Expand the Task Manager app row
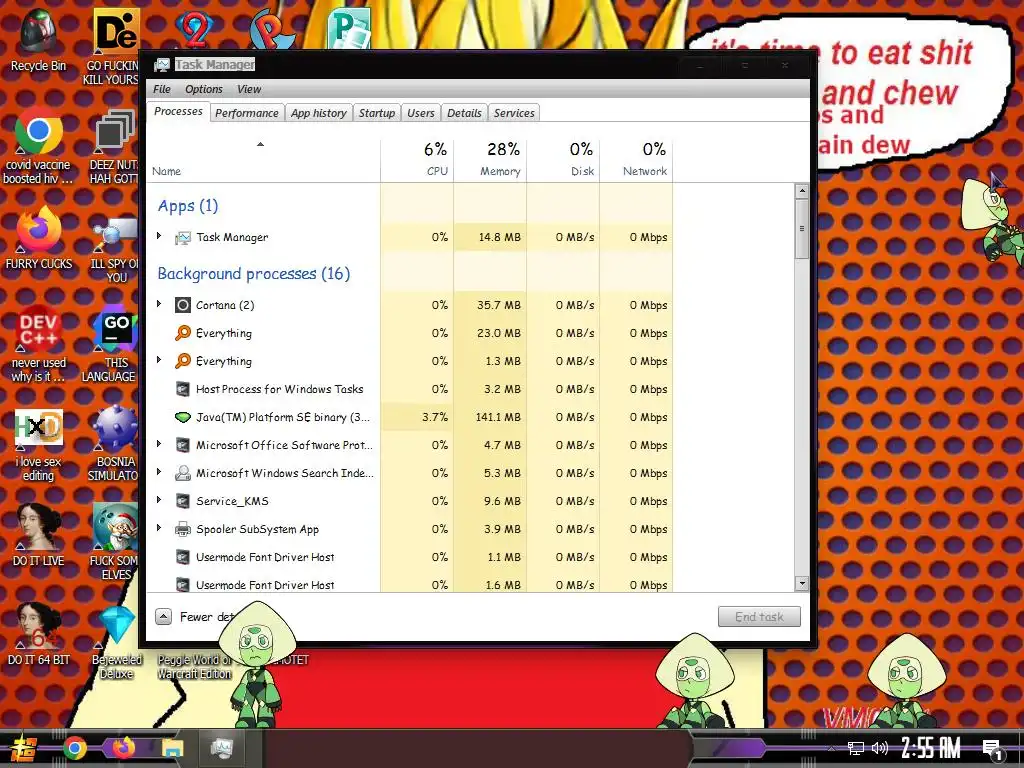The width and height of the screenshot is (1024, 768). [159, 236]
